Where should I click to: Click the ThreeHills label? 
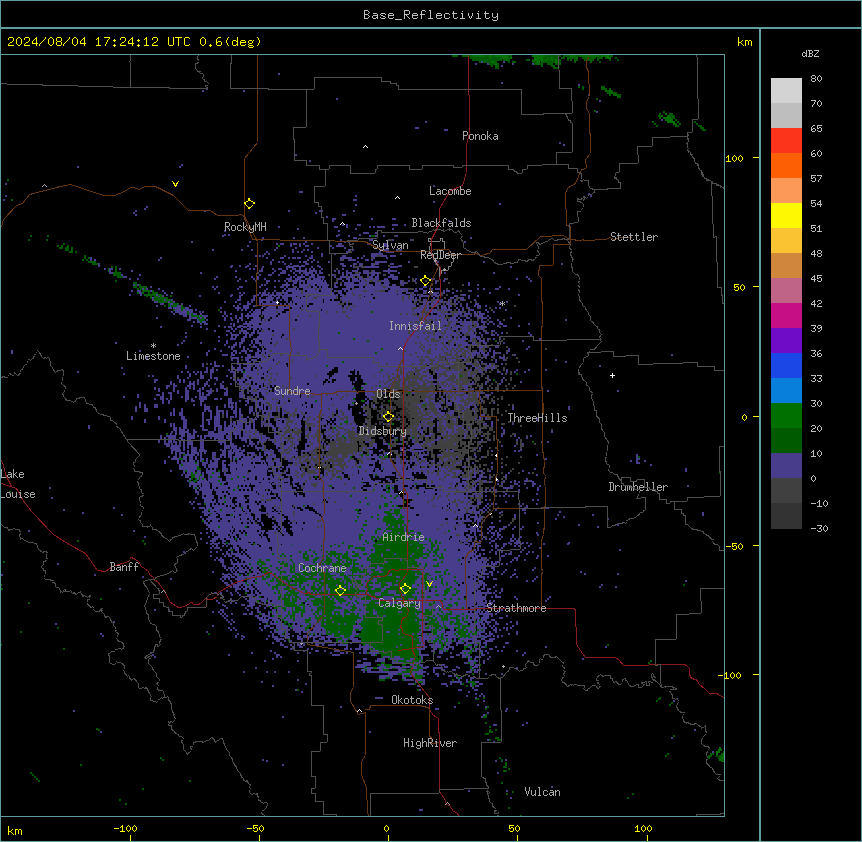coord(537,418)
